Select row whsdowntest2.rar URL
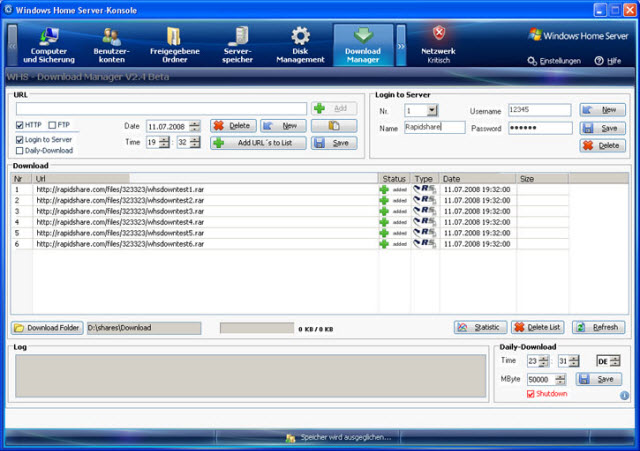Viewport: 640px width, 451px height. pyautogui.click(x=120, y=200)
